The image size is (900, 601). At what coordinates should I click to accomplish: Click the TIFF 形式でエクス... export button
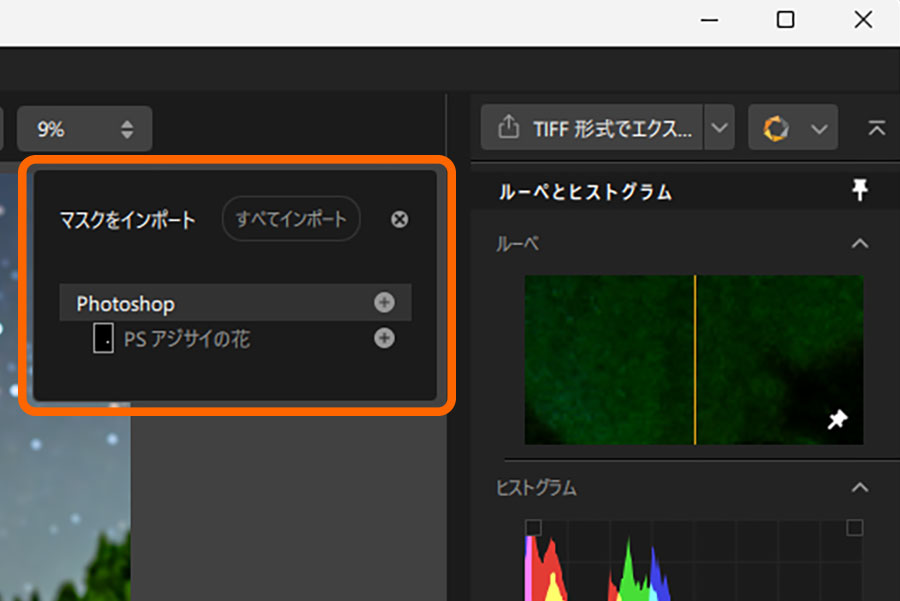592,127
